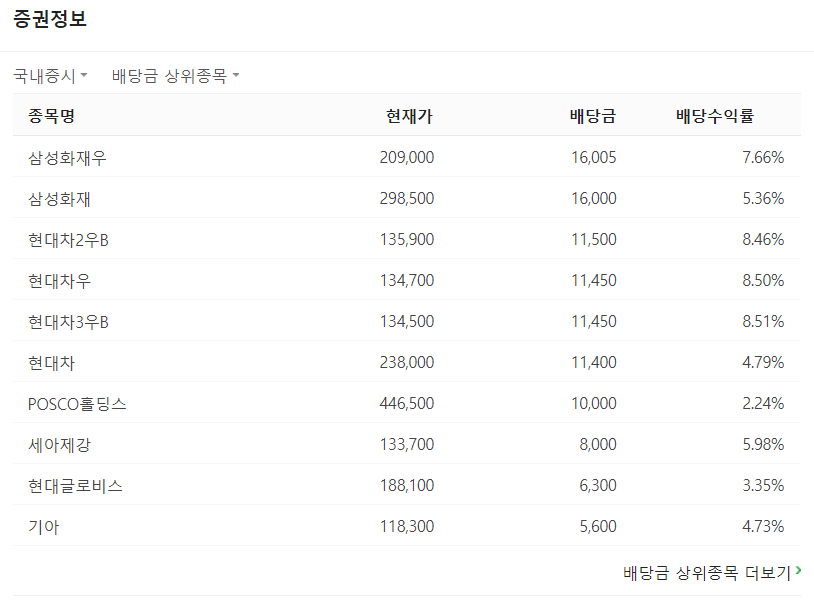Click the 6,300 dividend value
Viewport: 814px width, 601px height.
click(598, 485)
